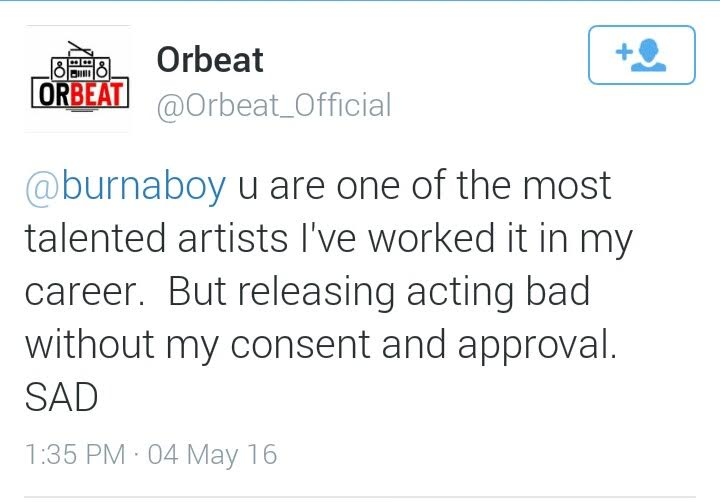This screenshot has height=502, width=720.
Task: Tap the Orbeat profile avatar logo
Action: pos(79,79)
